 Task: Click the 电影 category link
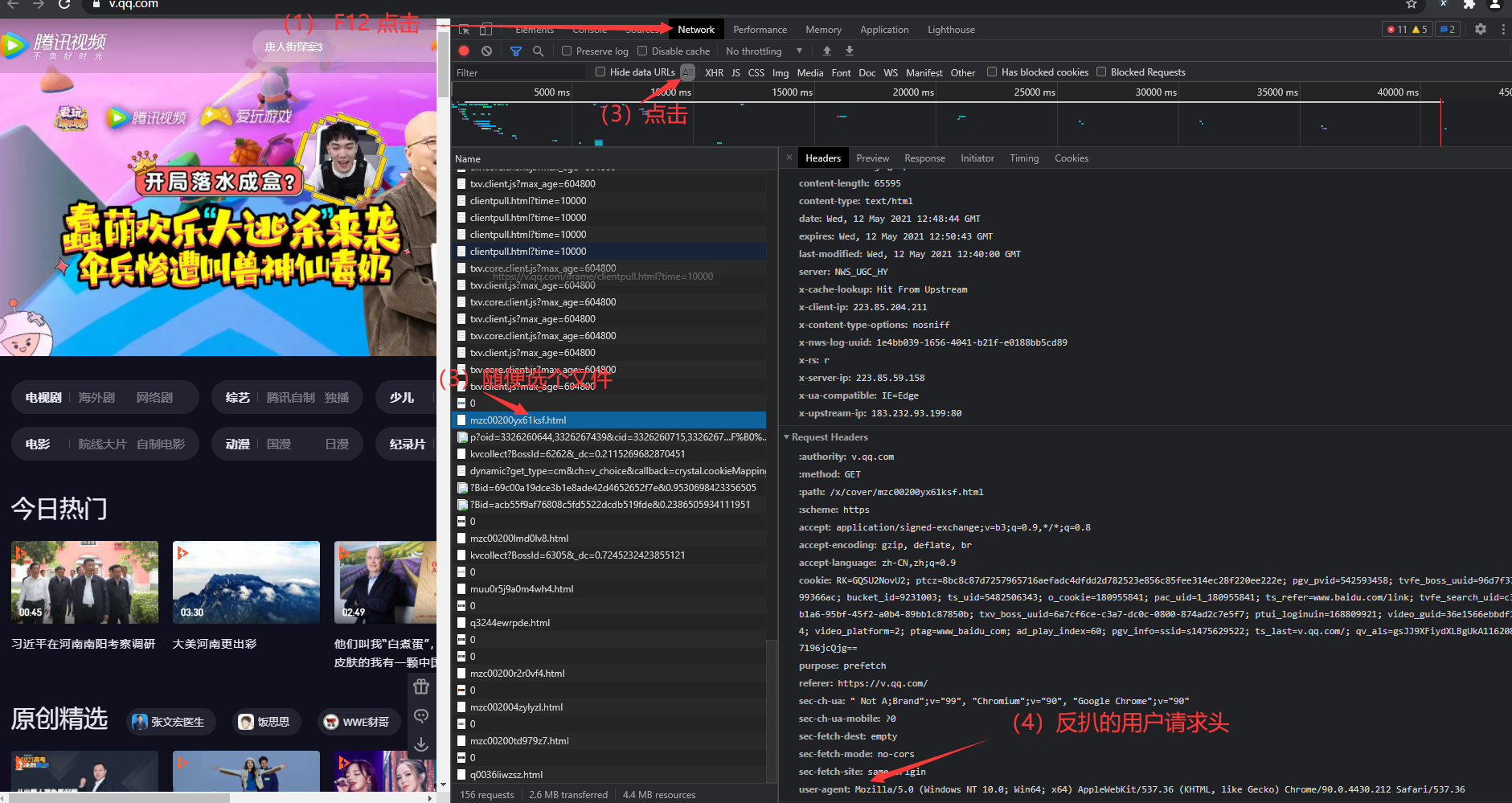[x=38, y=445]
